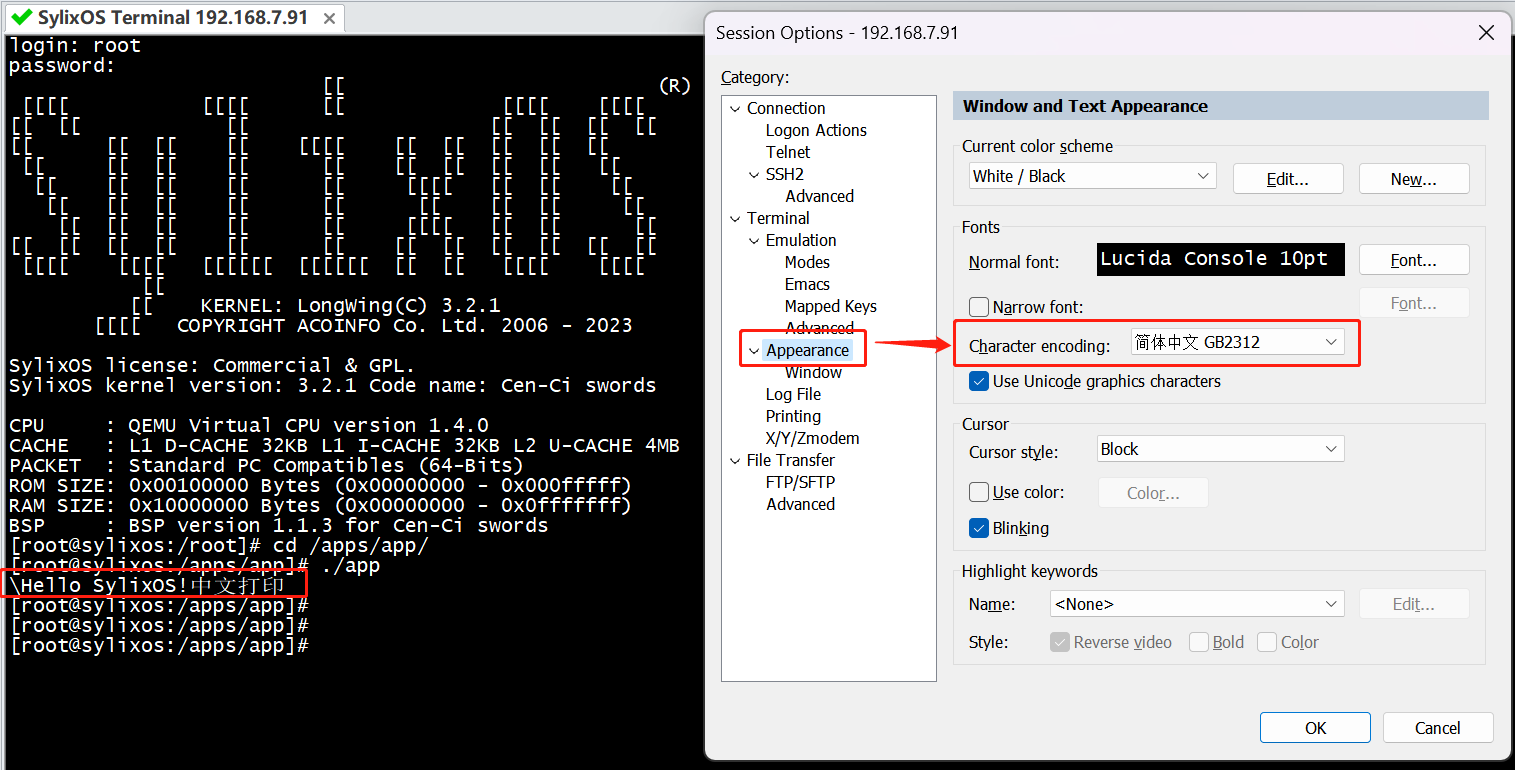Open the Emacs category
Viewport: 1515px width, 770px height.
(x=807, y=284)
